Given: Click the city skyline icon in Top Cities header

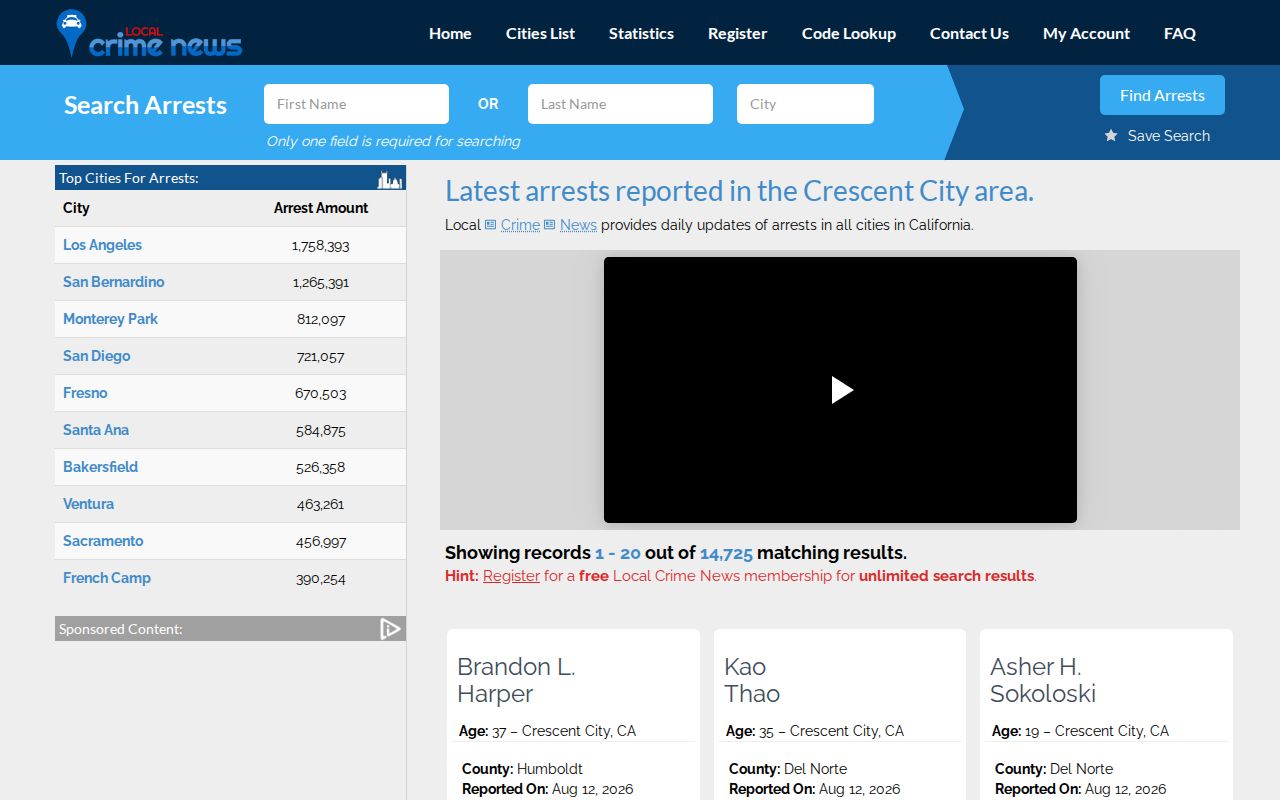Looking at the screenshot, I should (389, 179).
